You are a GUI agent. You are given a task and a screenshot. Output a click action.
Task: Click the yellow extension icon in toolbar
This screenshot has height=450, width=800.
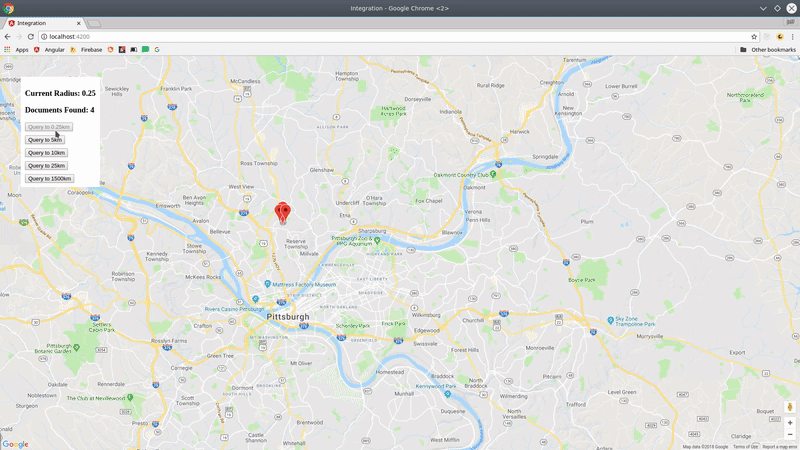[780, 37]
